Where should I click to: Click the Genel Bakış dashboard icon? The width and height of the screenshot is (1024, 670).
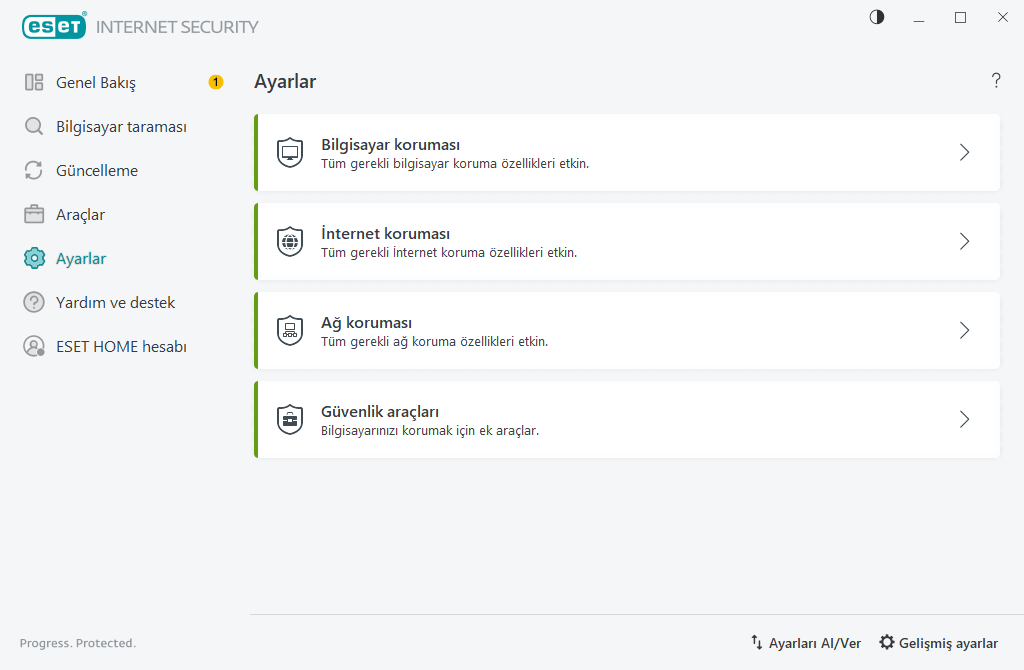(x=34, y=82)
